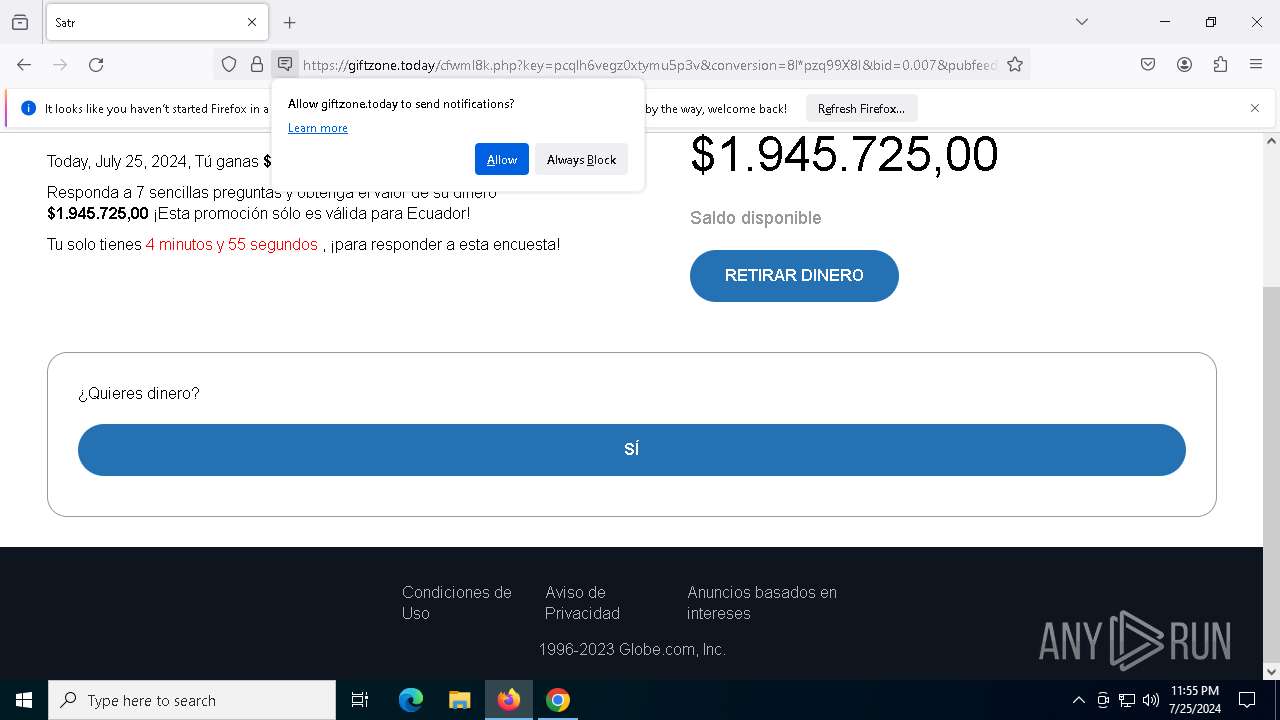This screenshot has width=1280, height=720.
Task: Open a new tab with plus icon
Action: coord(290,22)
